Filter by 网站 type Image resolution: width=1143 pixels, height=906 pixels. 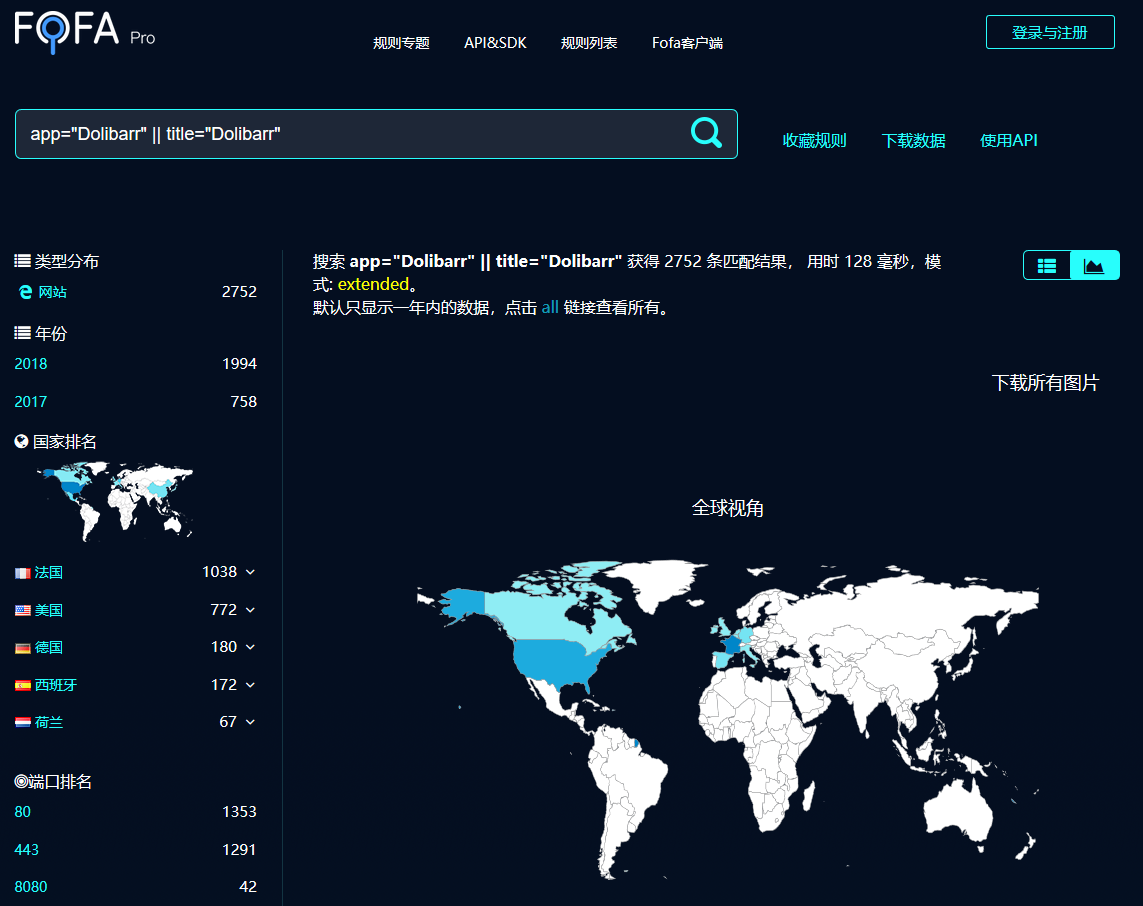tap(52, 292)
